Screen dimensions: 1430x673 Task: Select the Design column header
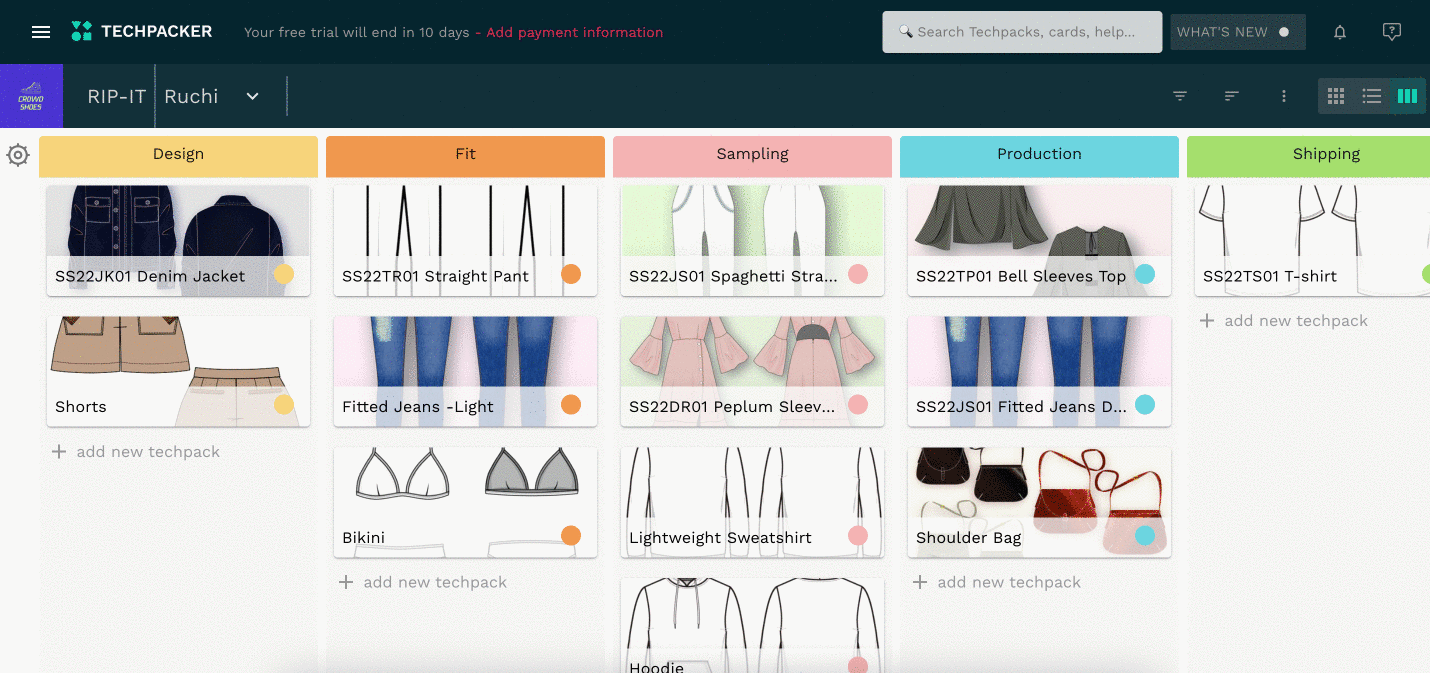(x=178, y=155)
